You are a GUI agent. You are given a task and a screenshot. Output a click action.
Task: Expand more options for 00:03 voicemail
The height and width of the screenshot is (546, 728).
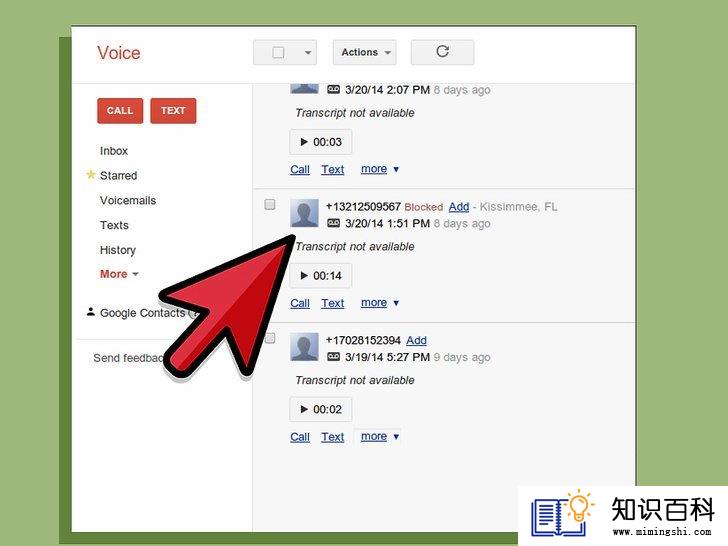(x=379, y=169)
